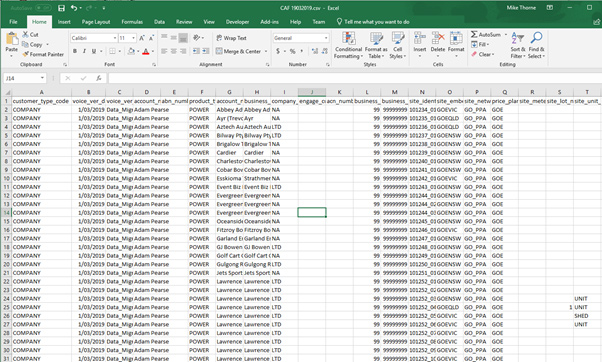Switch to the Developer tab
This screenshot has width=602, height=362.
point(237,22)
